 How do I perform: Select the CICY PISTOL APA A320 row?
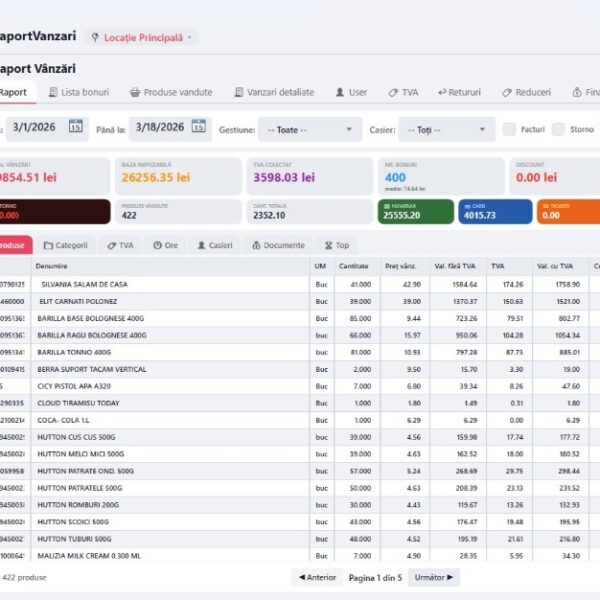pyautogui.click(x=300, y=386)
